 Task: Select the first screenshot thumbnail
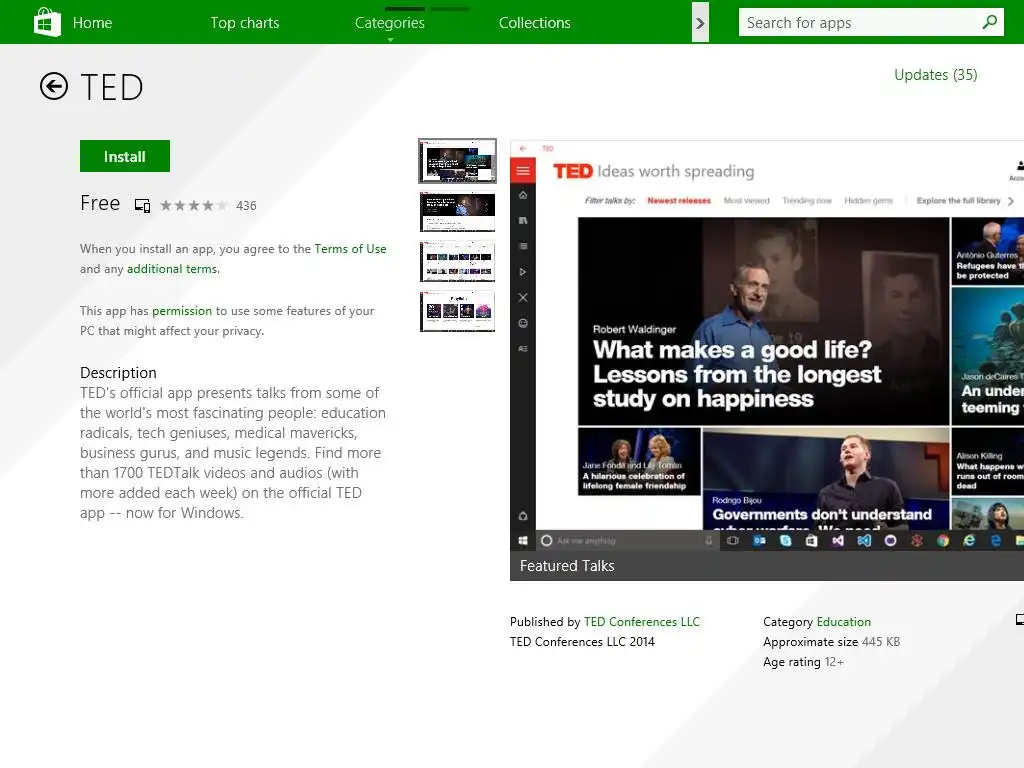(x=457, y=161)
